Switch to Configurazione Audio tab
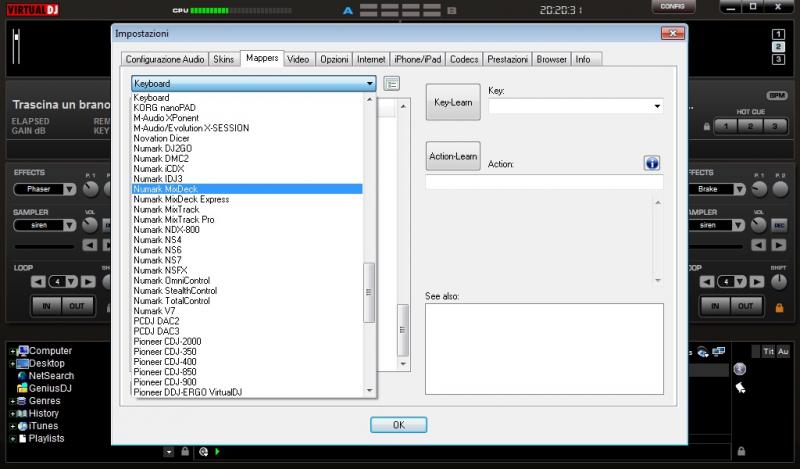This screenshot has width=800, height=469. click(x=165, y=59)
